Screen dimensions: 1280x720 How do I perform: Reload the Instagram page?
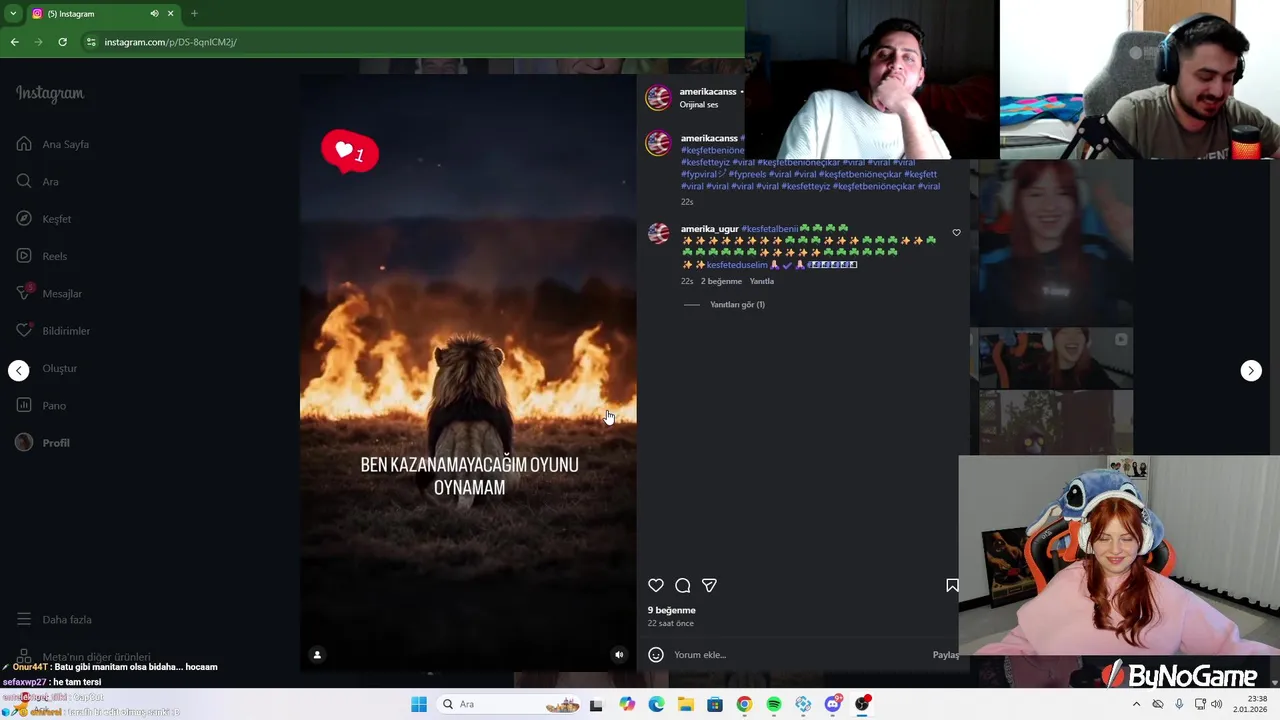click(x=62, y=42)
